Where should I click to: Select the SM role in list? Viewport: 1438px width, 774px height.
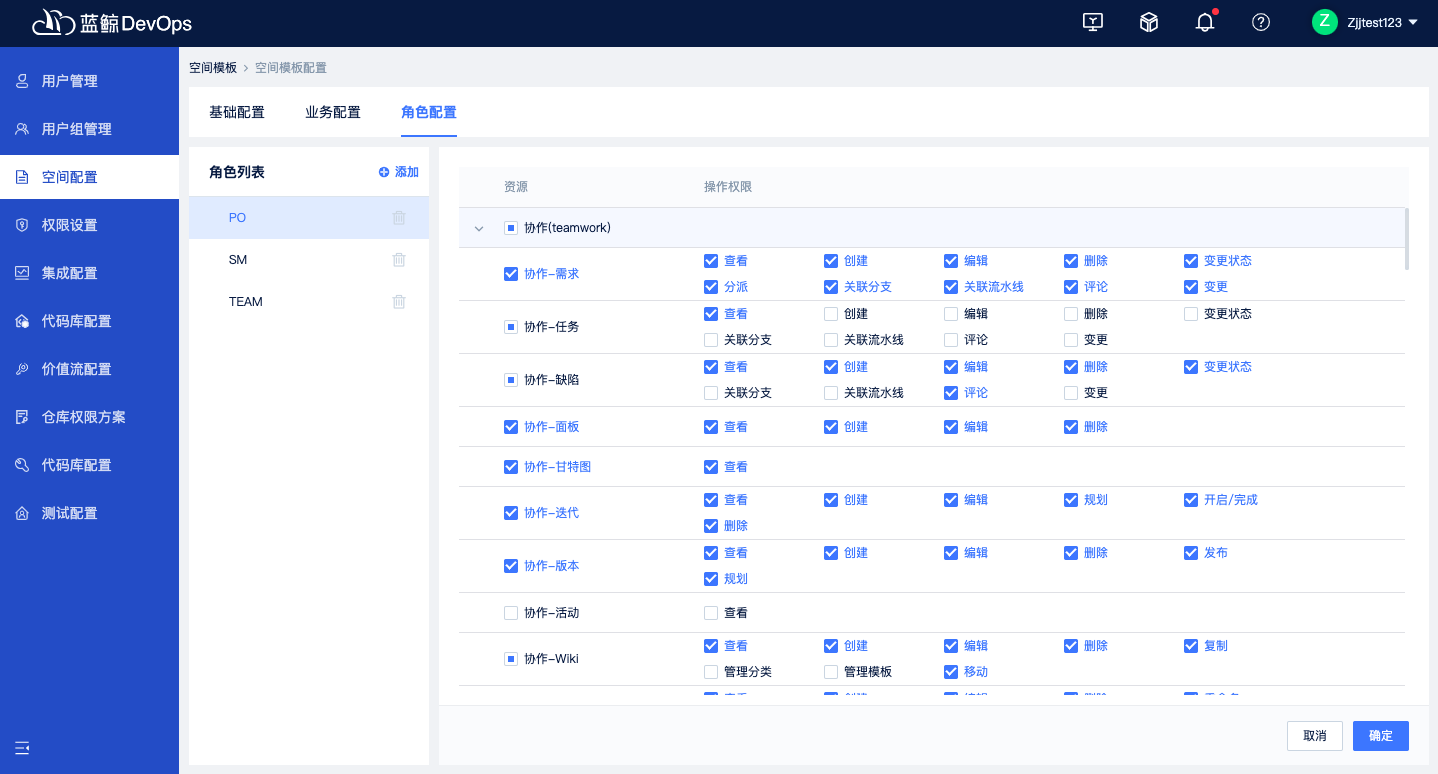click(309, 260)
